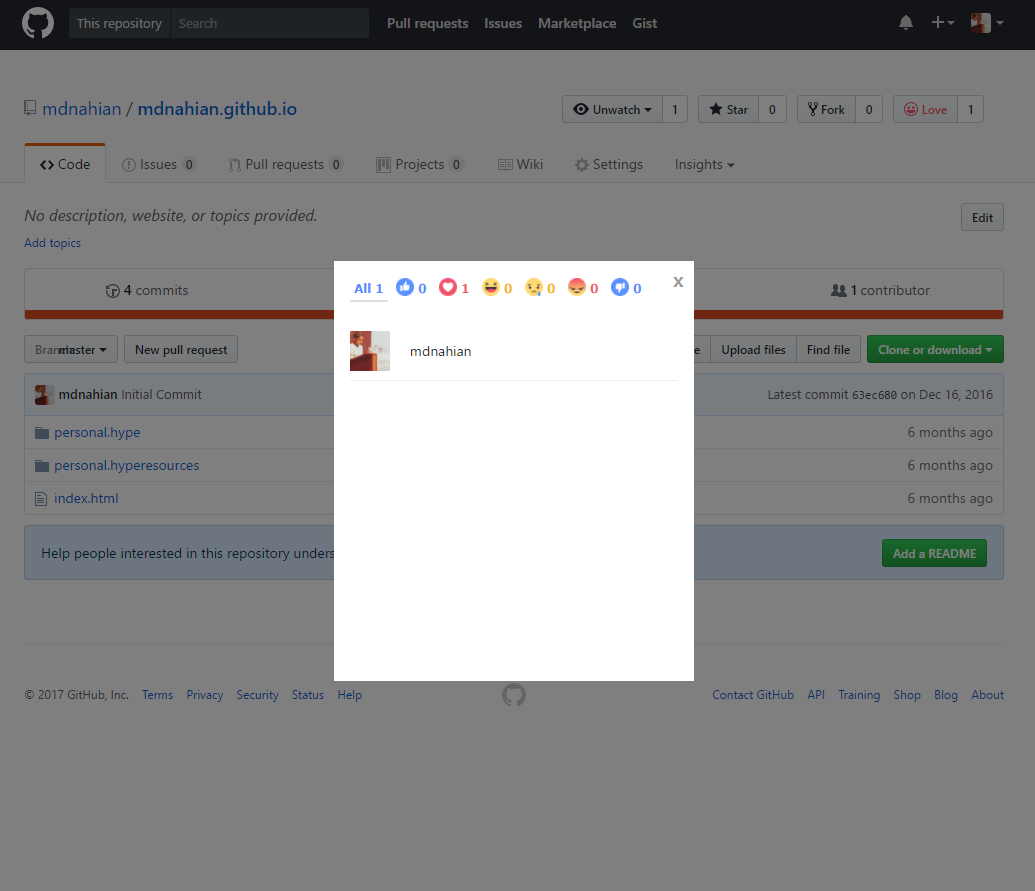Open the mdnahian.github.io repository link
Viewport: 1035px width, 891px height.
click(x=217, y=109)
